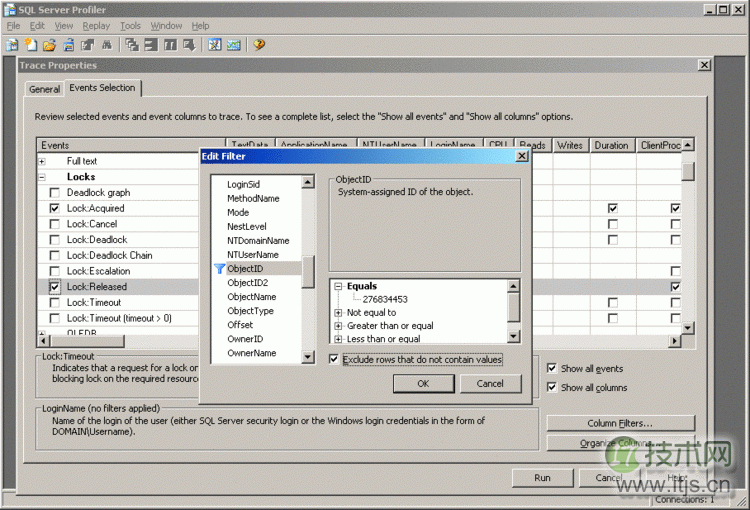750x510 pixels.
Task: Click the Writes column header
Action: pyautogui.click(x=571, y=145)
